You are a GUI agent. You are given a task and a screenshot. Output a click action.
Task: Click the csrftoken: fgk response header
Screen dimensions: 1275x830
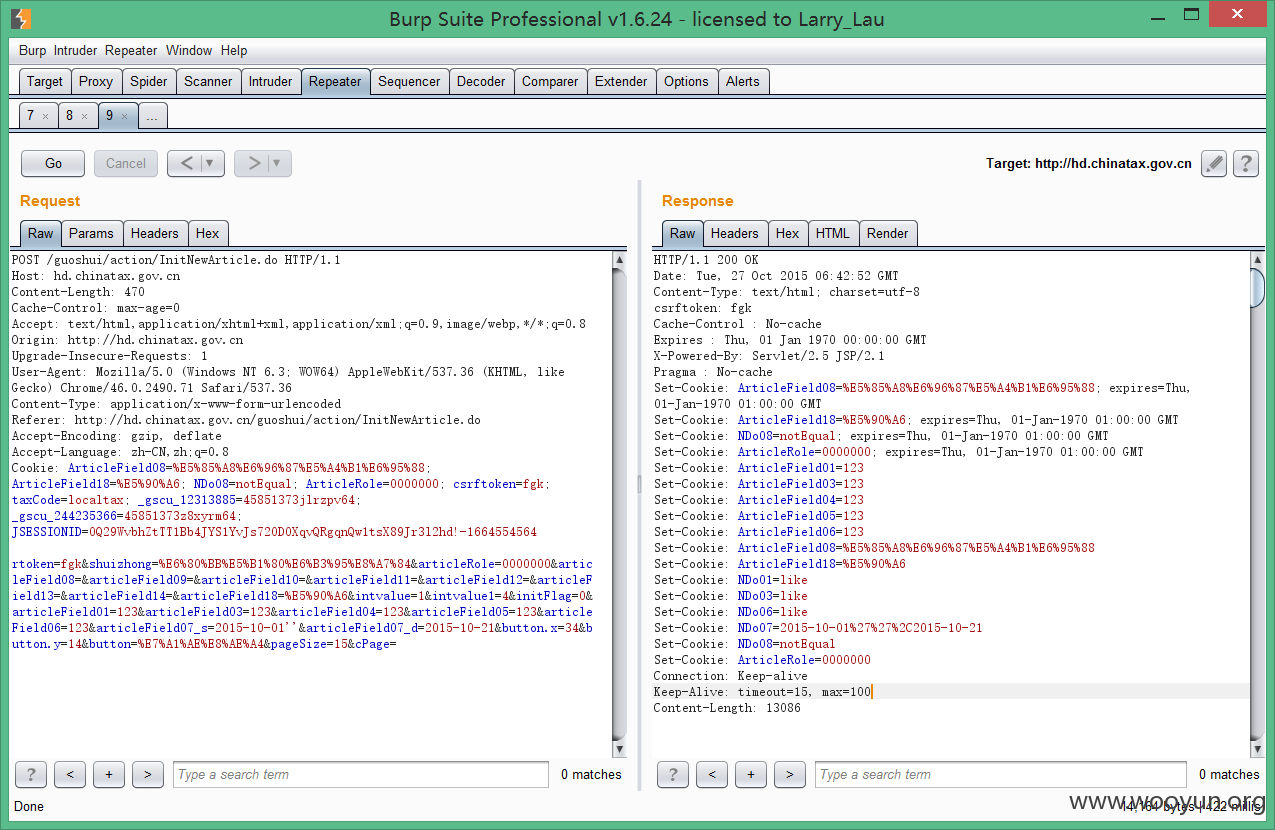702,308
